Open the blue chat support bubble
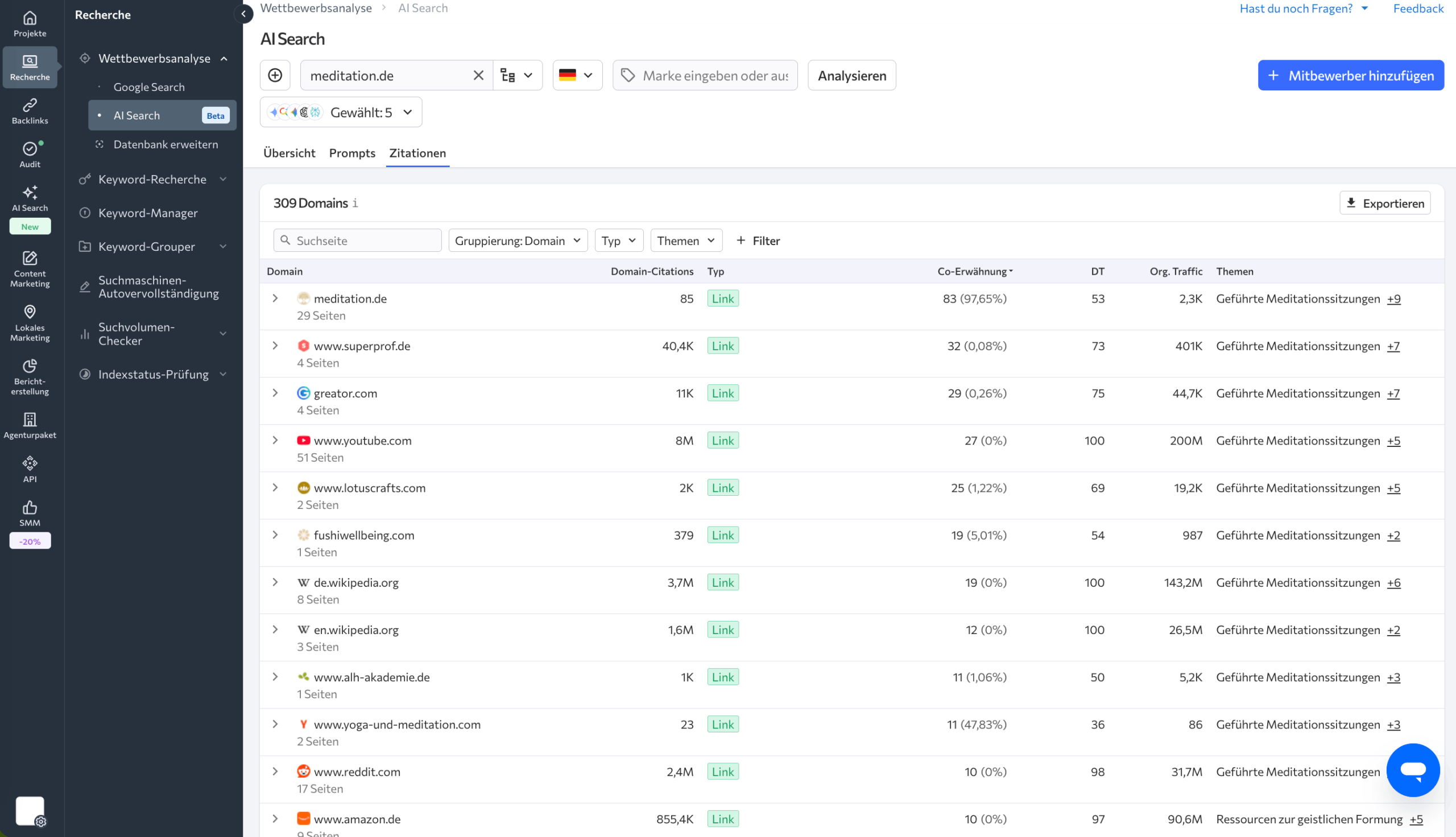 [1412, 770]
